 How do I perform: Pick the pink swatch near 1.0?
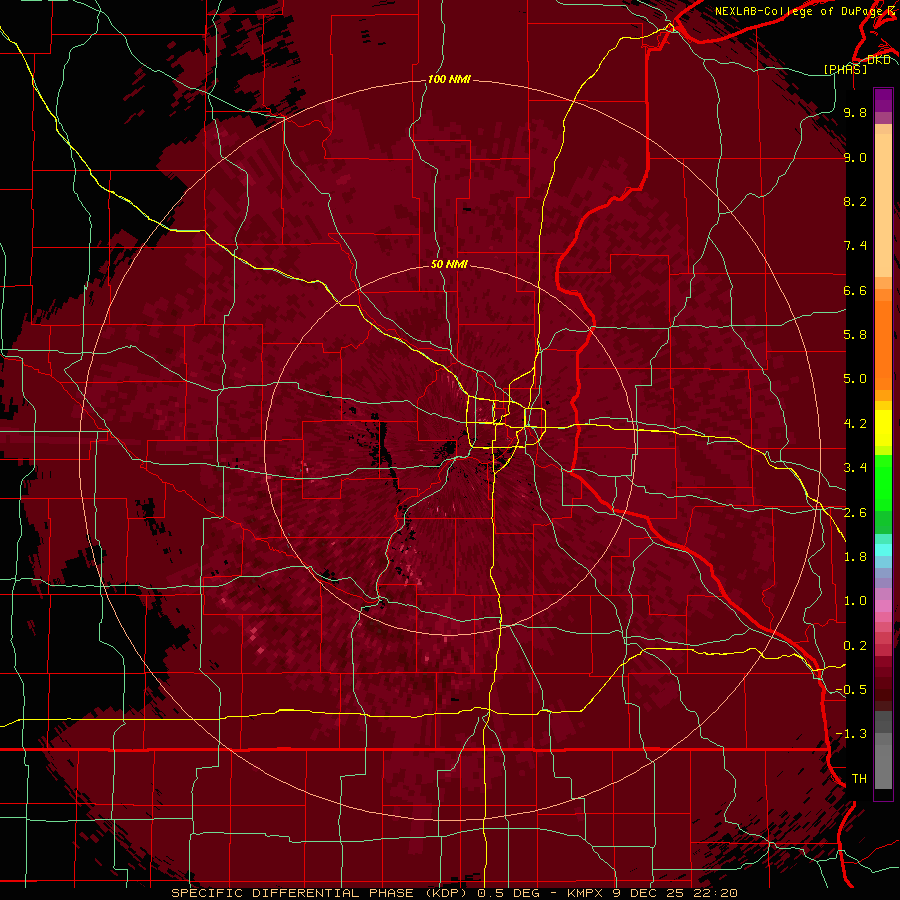[883, 606]
